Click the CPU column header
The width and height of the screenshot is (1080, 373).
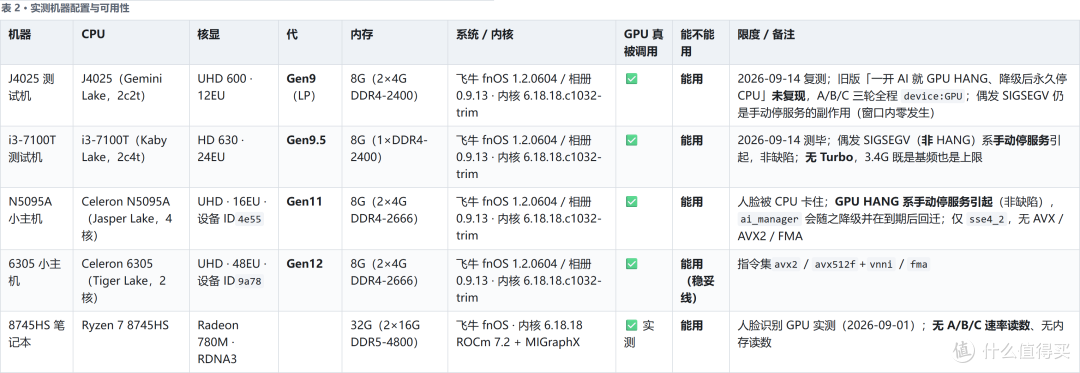93,34
